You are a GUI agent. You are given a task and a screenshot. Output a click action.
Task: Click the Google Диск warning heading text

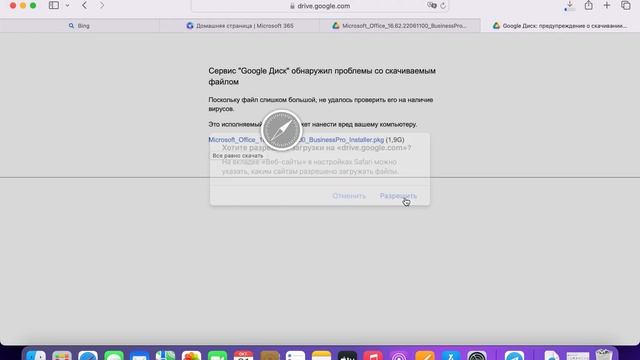click(x=322, y=76)
